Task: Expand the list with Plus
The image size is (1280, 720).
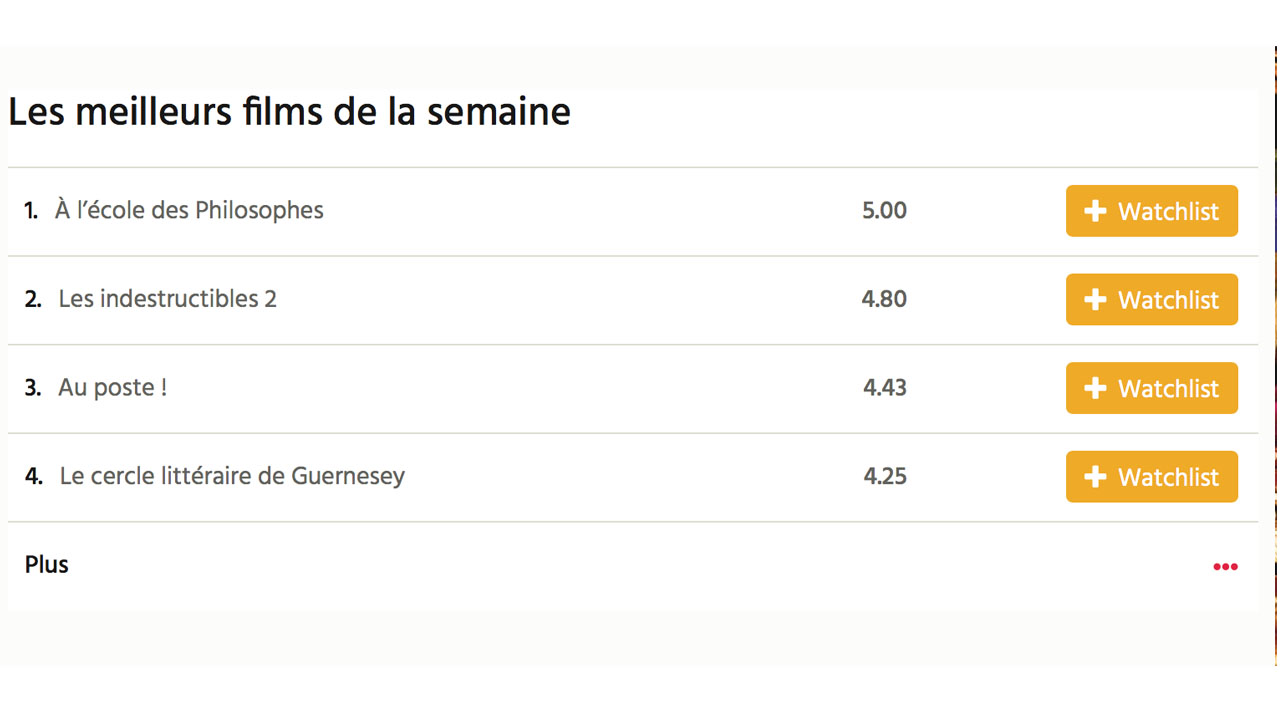Action: coord(47,565)
